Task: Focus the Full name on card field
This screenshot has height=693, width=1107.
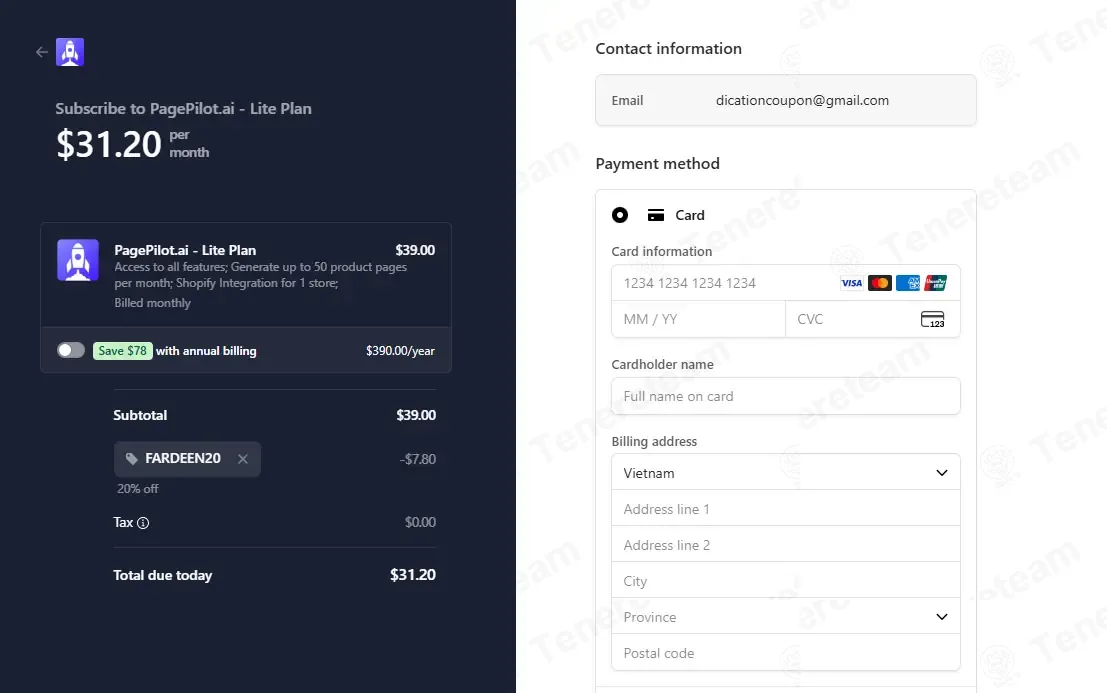Action: click(x=785, y=396)
